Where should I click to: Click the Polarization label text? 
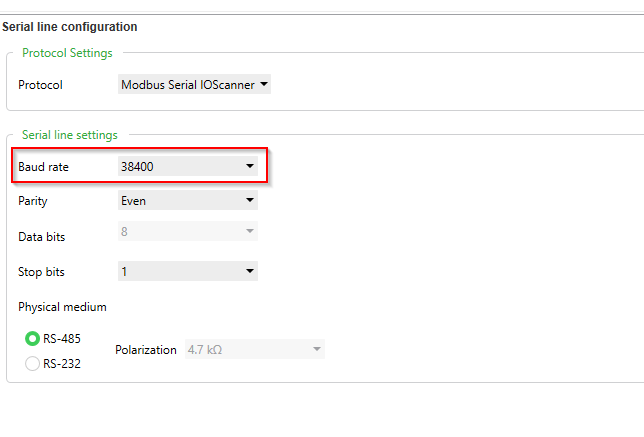[x=146, y=350]
